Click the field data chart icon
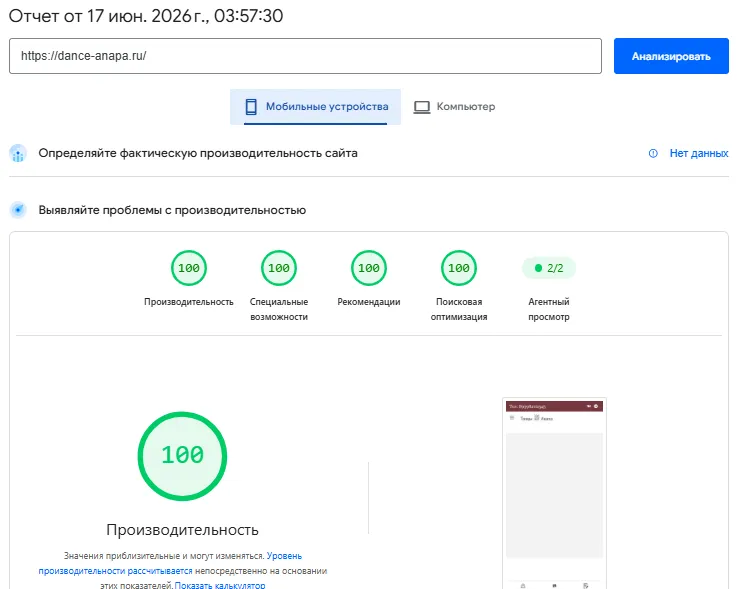This screenshot has width=737, height=589. pyautogui.click(x=18, y=153)
